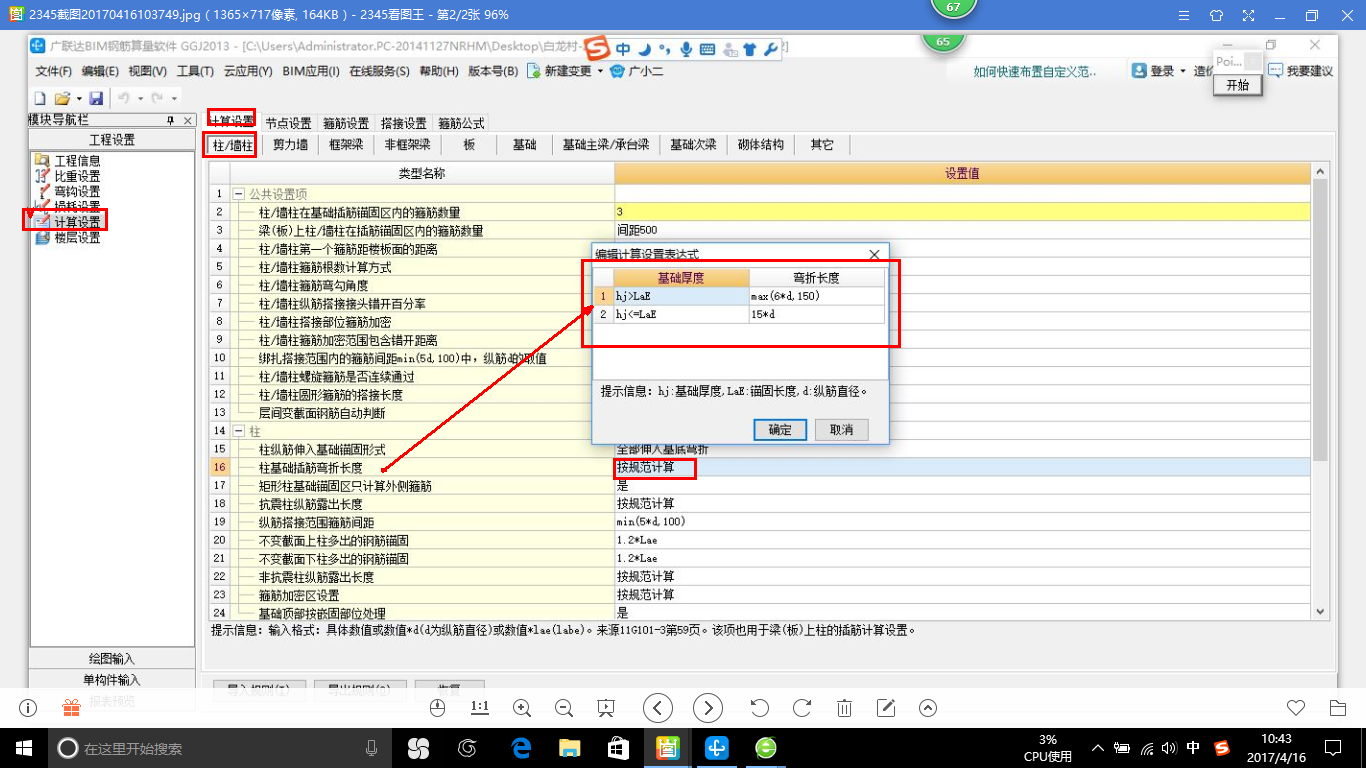Switch to the 箍筋公式 tab
Image resolution: width=1366 pixels, height=768 pixels.
pyautogui.click(x=461, y=123)
